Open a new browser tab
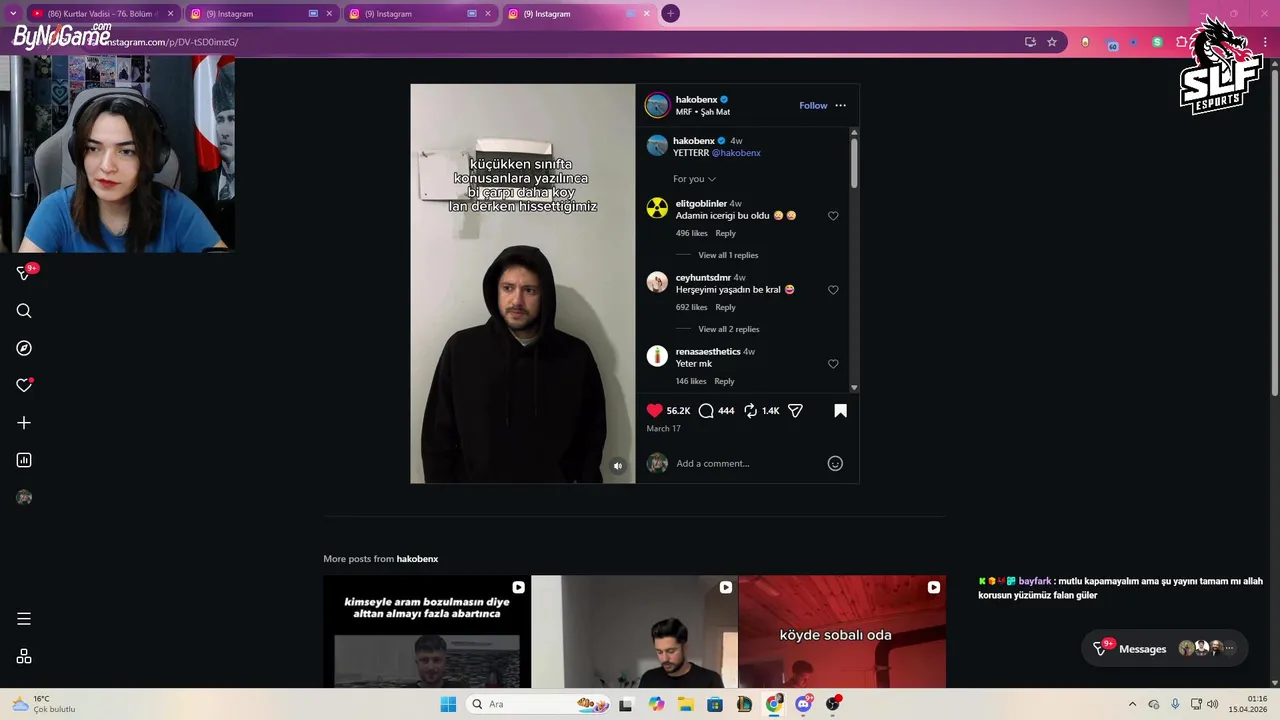Image resolution: width=1280 pixels, height=720 pixels. tap(671, 14)
